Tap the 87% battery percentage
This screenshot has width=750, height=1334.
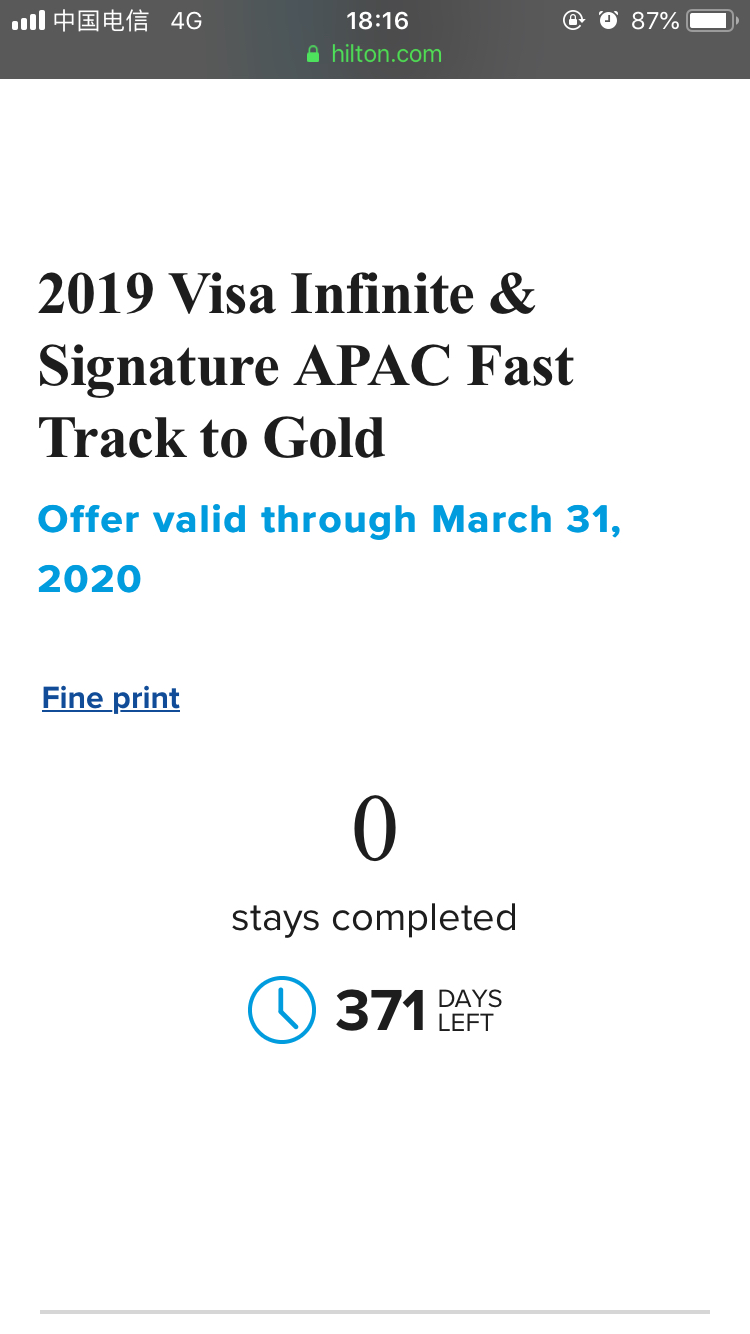coord(655,20)
